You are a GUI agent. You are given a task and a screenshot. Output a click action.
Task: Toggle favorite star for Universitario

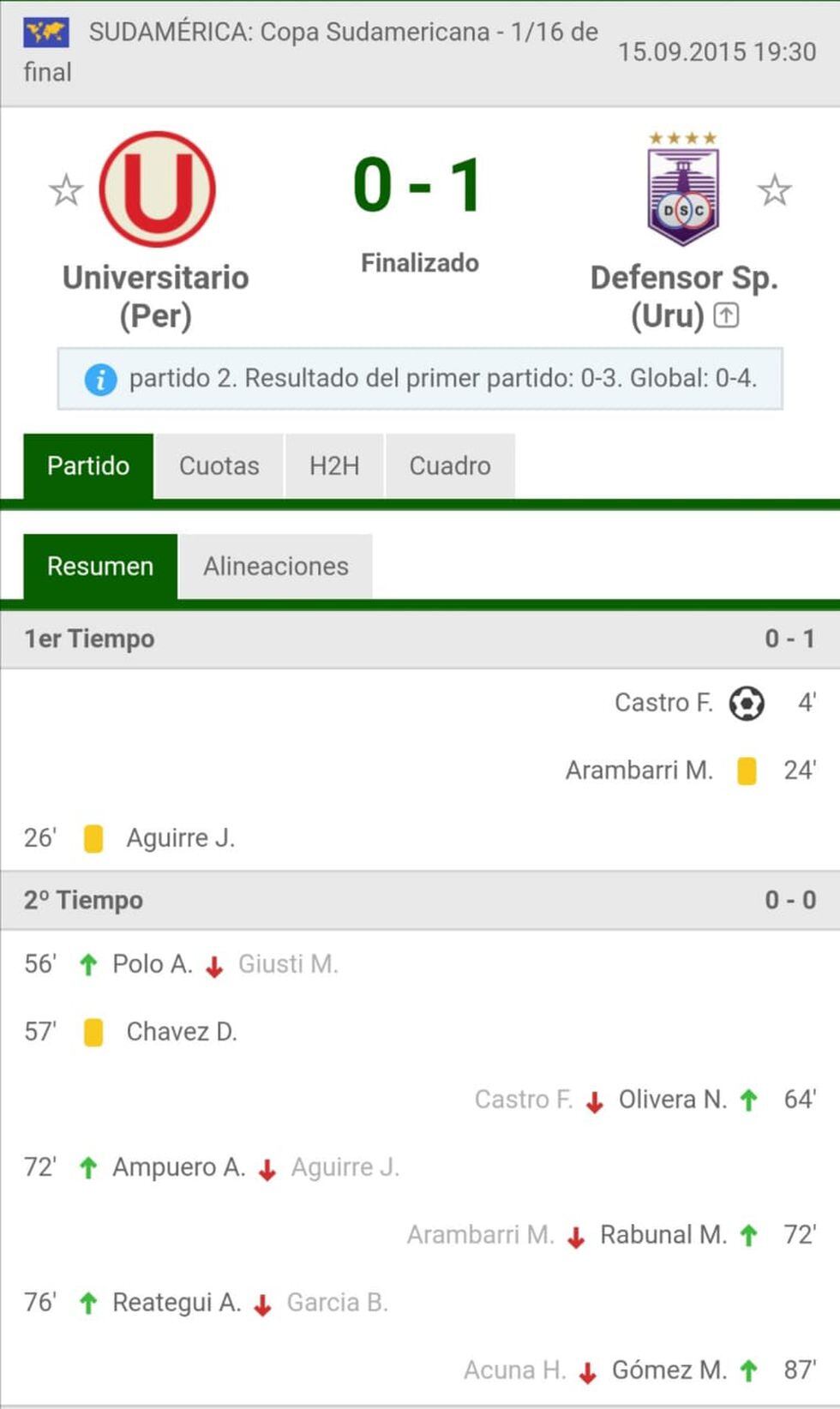coord(66,190)
